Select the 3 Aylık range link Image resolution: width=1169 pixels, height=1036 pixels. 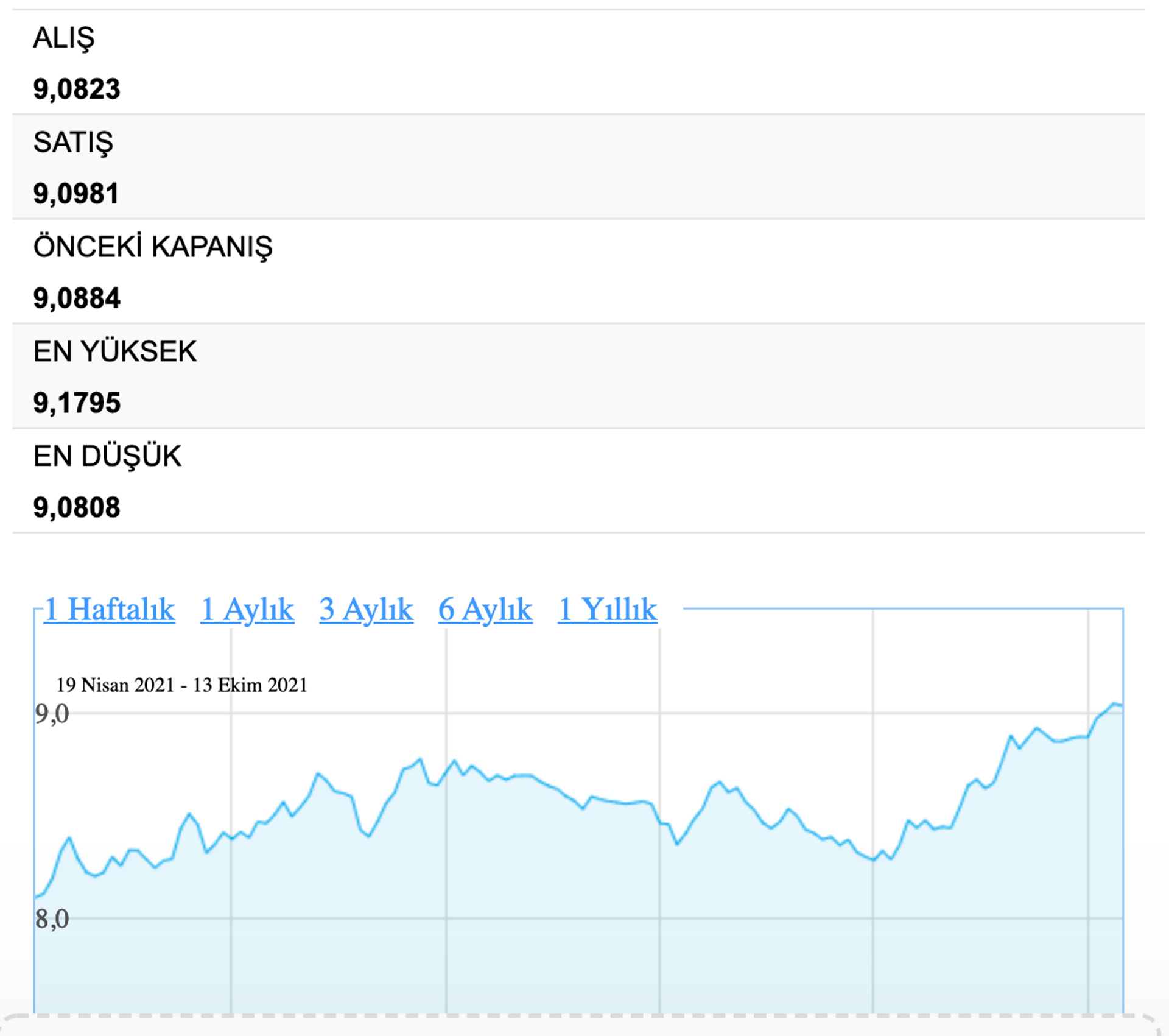[x=367, y=610]
